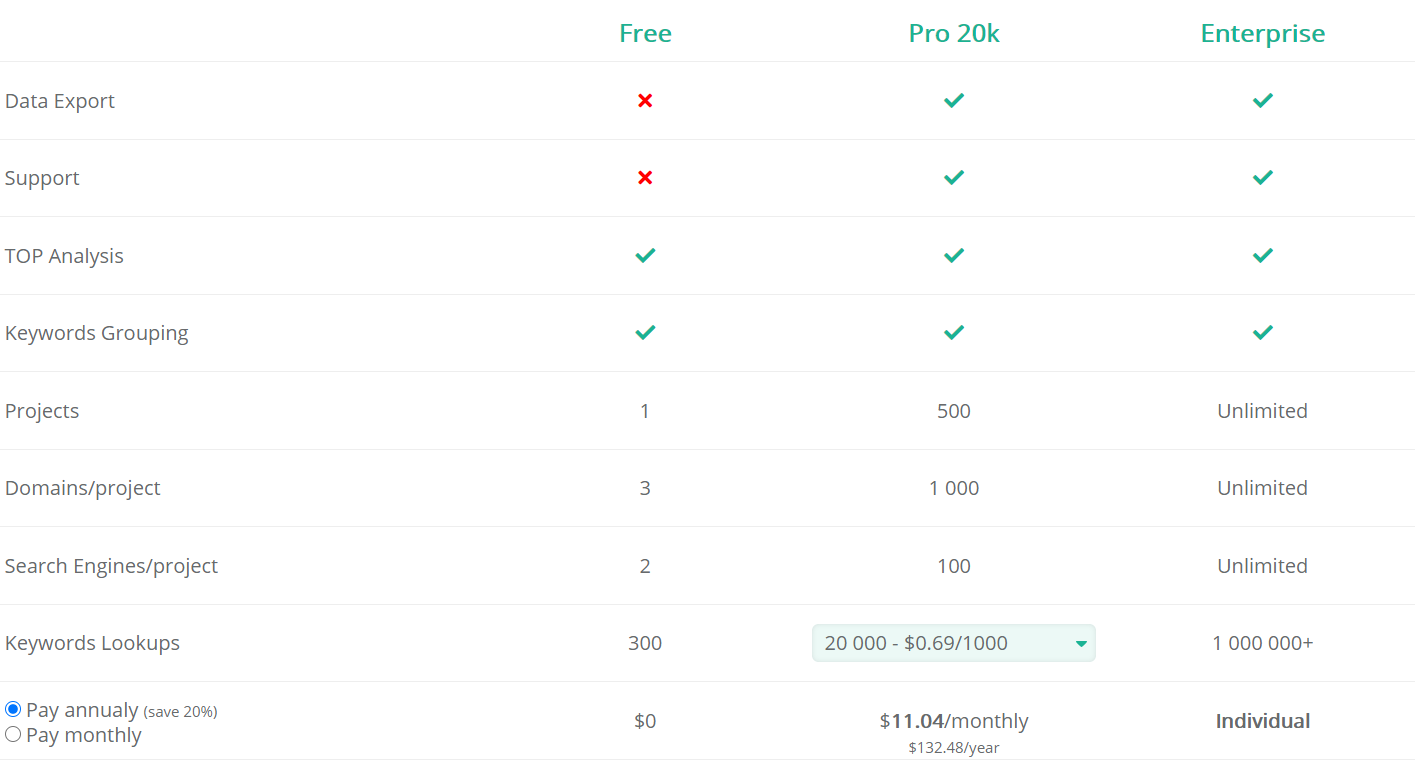Click Enterprise Support checkmark
Viewport: 1415px width, 765px height.
[1263, 177]
